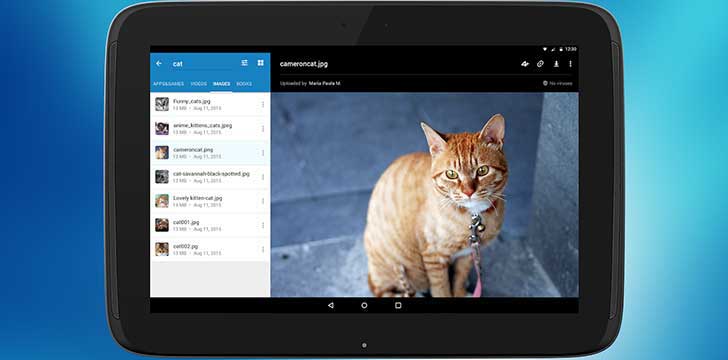728x360 pixels.
Task: Switch to the Videos tab
Action: (x=199, y=84)
